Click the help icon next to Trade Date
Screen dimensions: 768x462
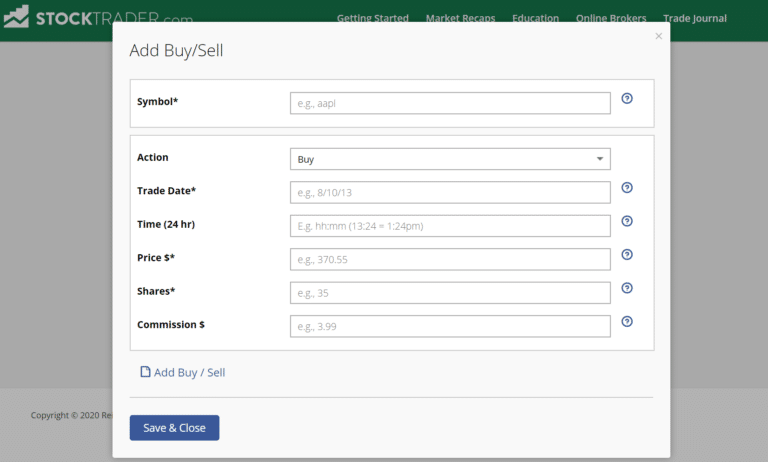627,188
